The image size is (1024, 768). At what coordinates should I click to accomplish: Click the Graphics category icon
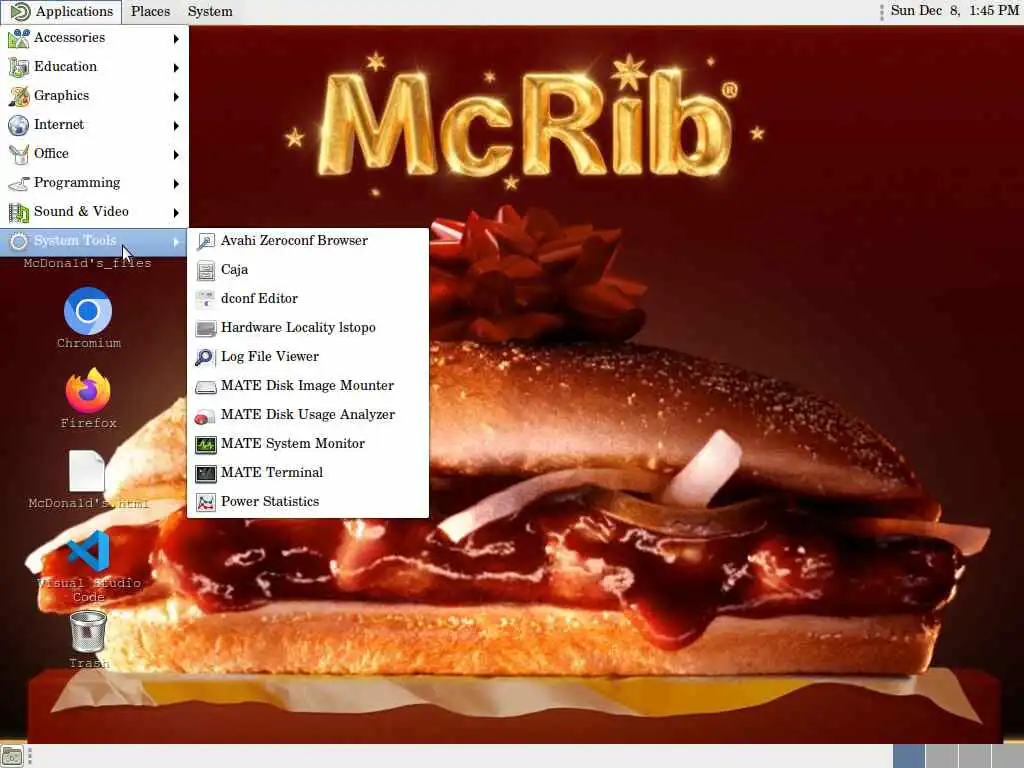18,96
